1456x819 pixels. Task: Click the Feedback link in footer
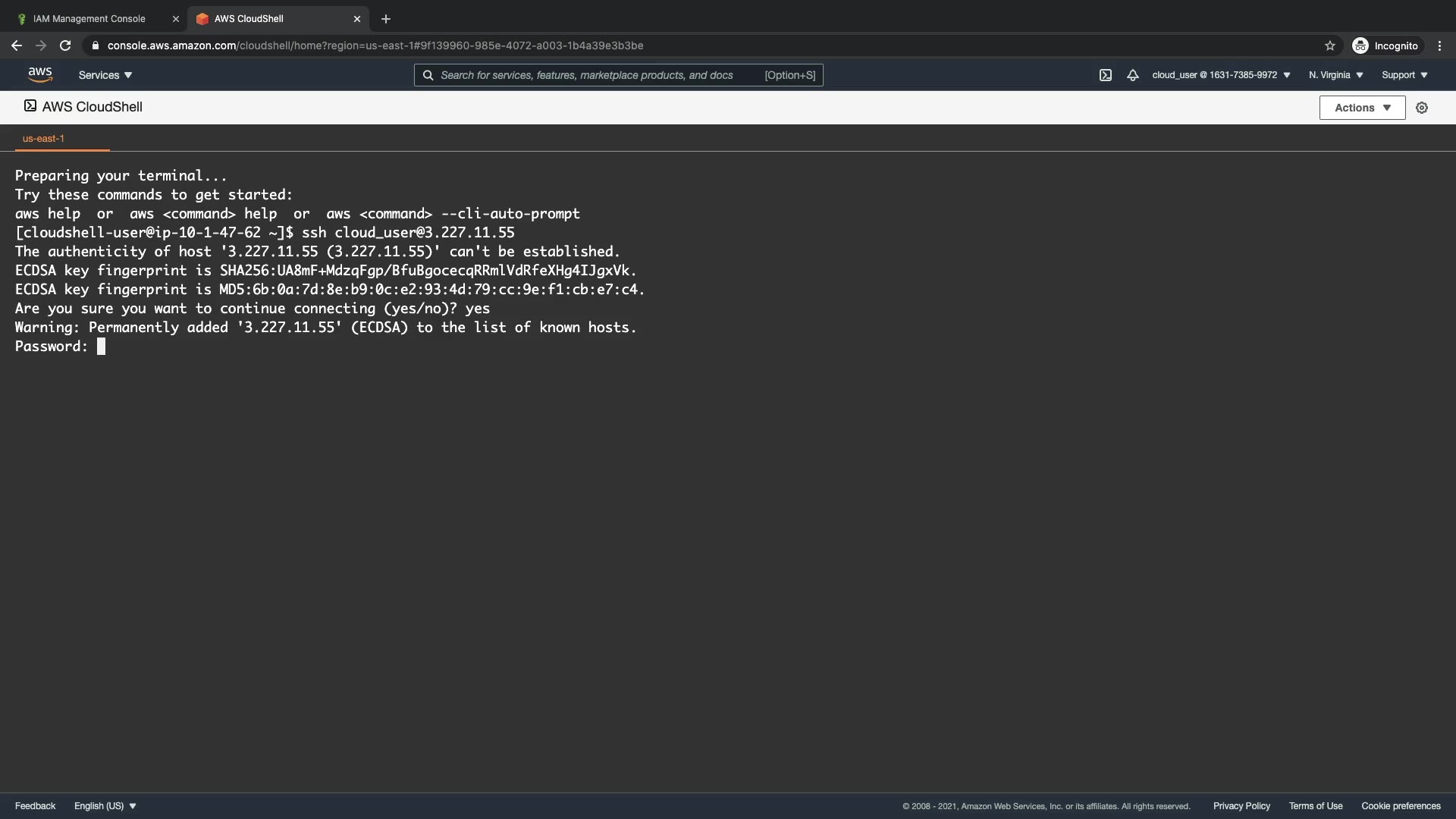(x=35, y=806)
